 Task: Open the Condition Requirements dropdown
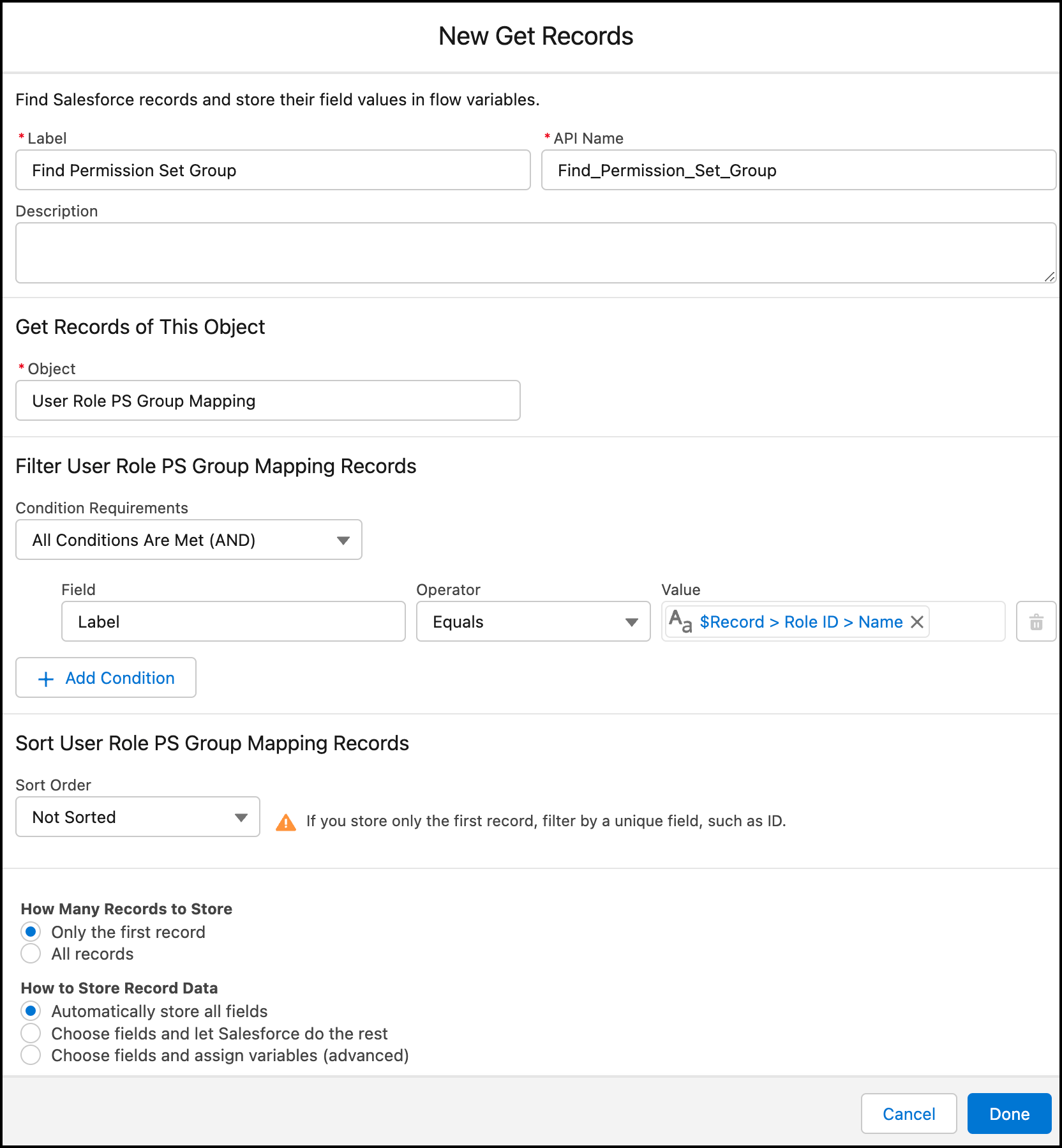189,540
